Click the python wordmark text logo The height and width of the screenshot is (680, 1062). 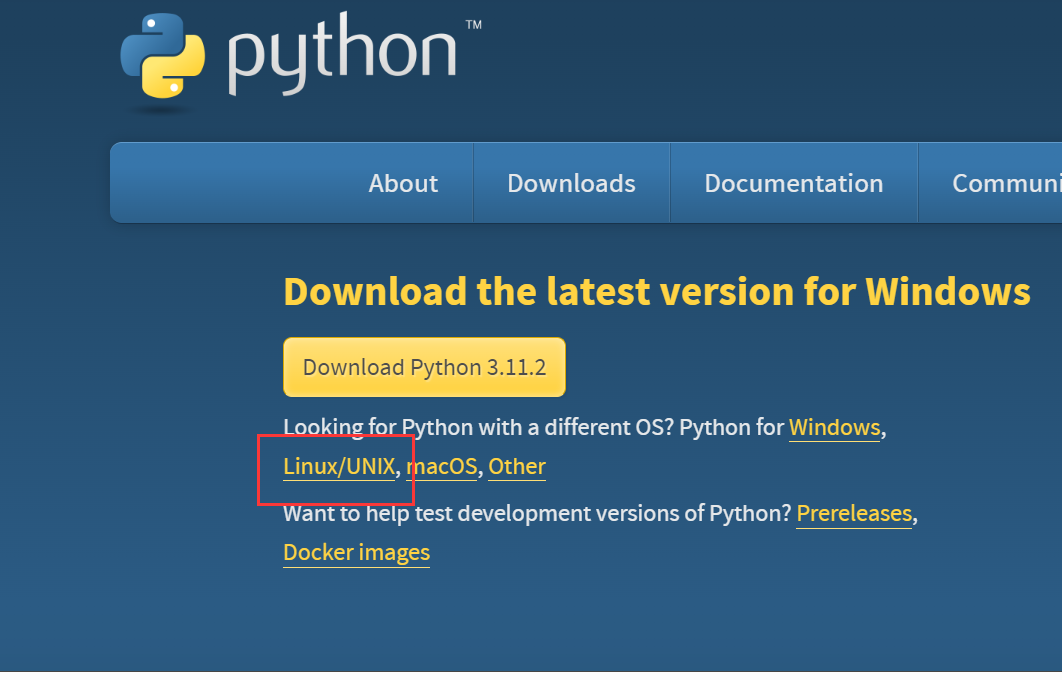(x=342, y=54)
